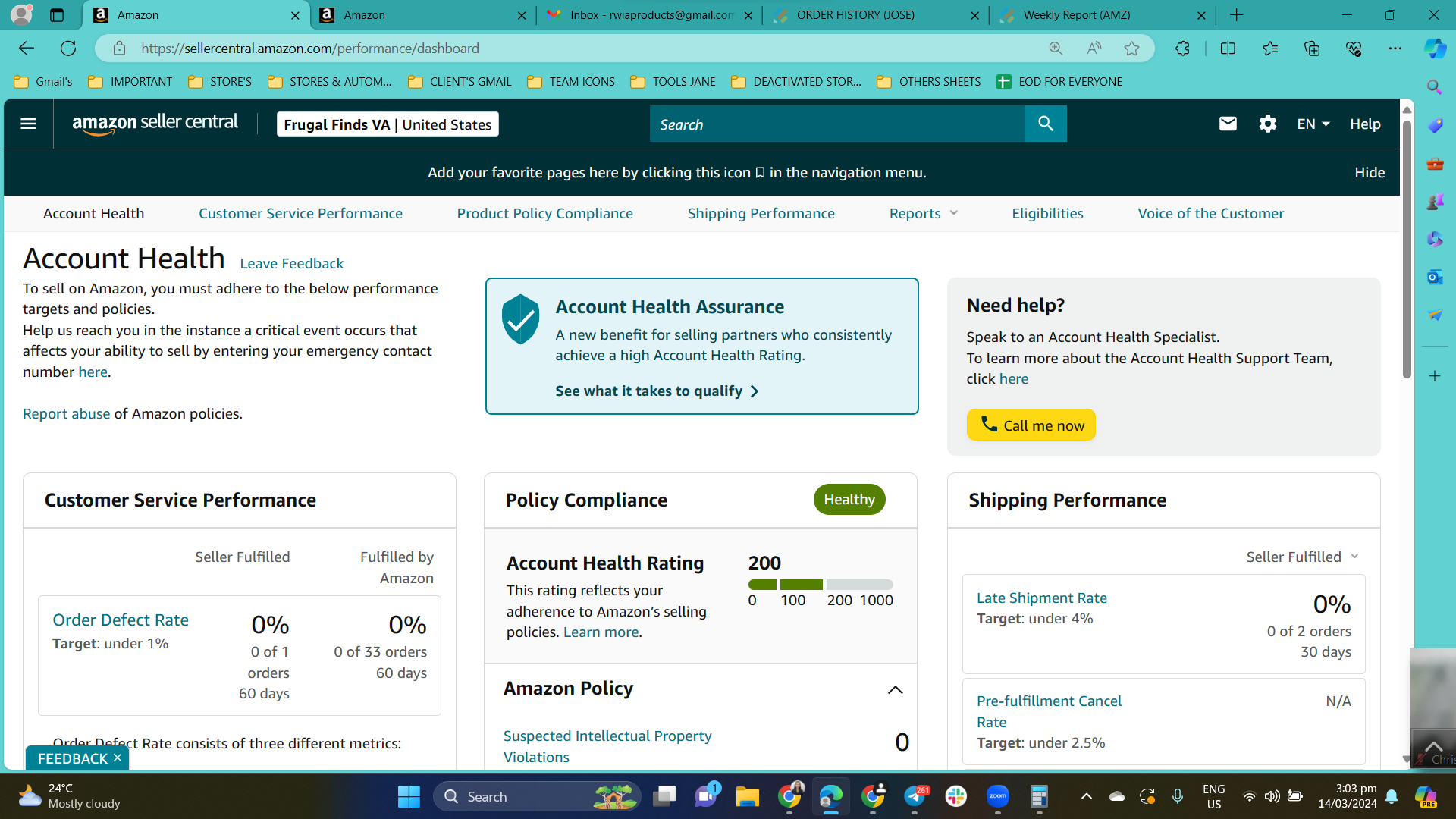Switch to the ORDER HISTORY (JOSE) browser tab

pos(874,15)
